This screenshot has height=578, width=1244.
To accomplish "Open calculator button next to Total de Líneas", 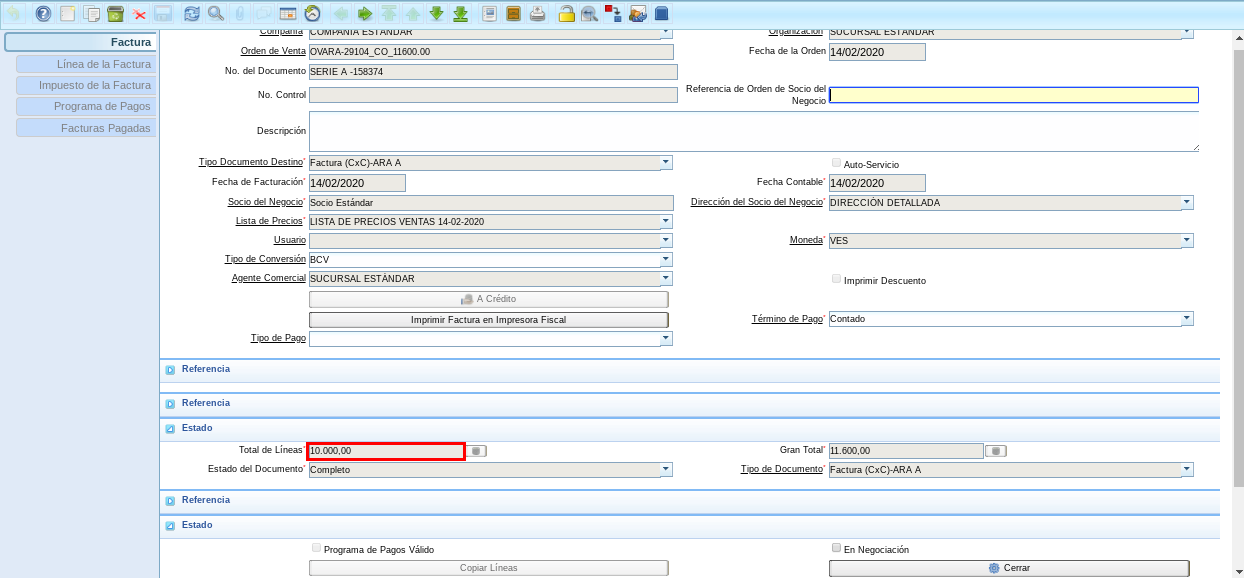I will click(477, 451).
